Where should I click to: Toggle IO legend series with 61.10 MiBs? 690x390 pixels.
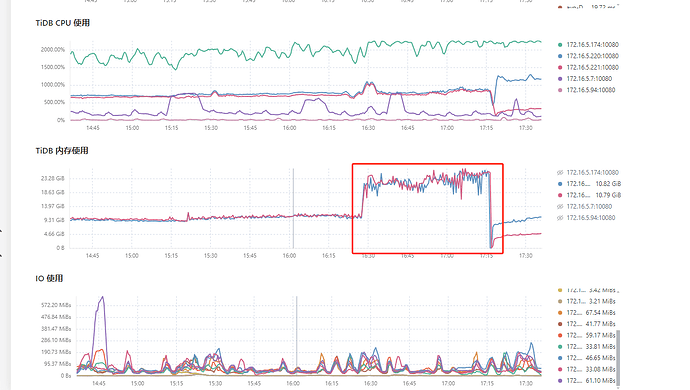click(587, 381)
